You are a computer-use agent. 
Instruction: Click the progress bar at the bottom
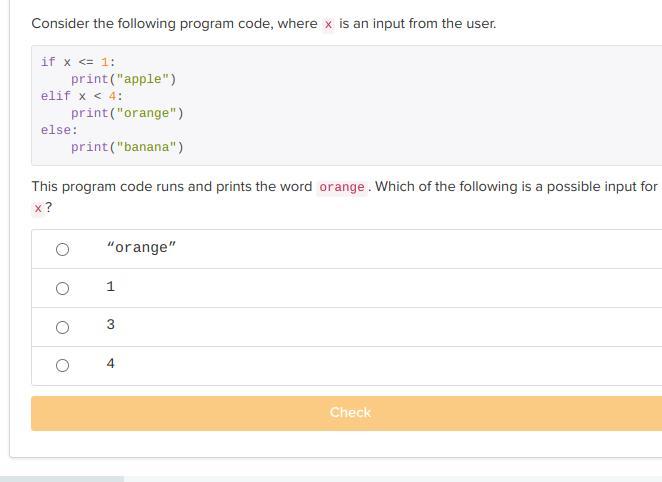pos(62,479)
